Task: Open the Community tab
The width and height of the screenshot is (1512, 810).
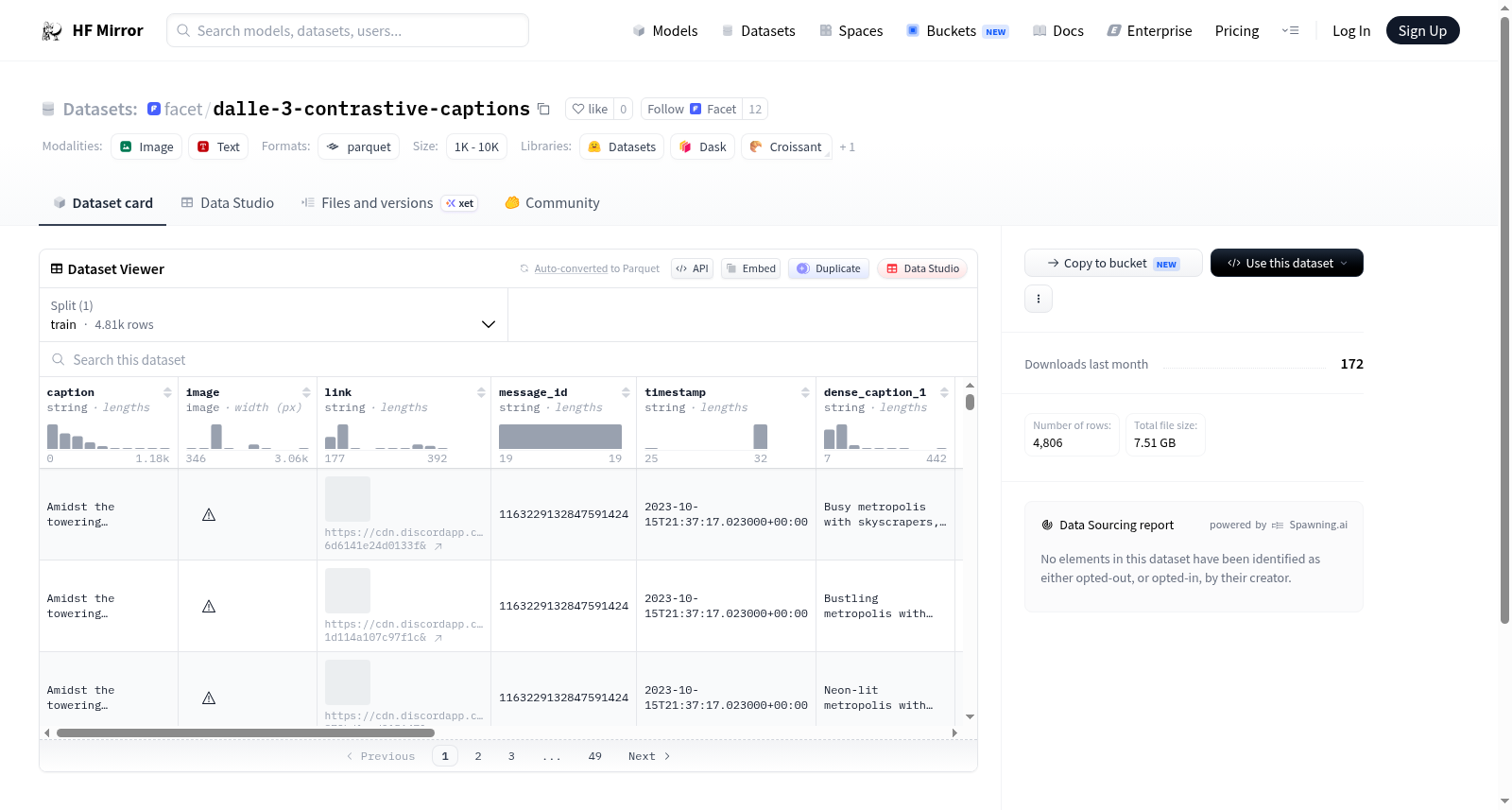Action: 552,203
